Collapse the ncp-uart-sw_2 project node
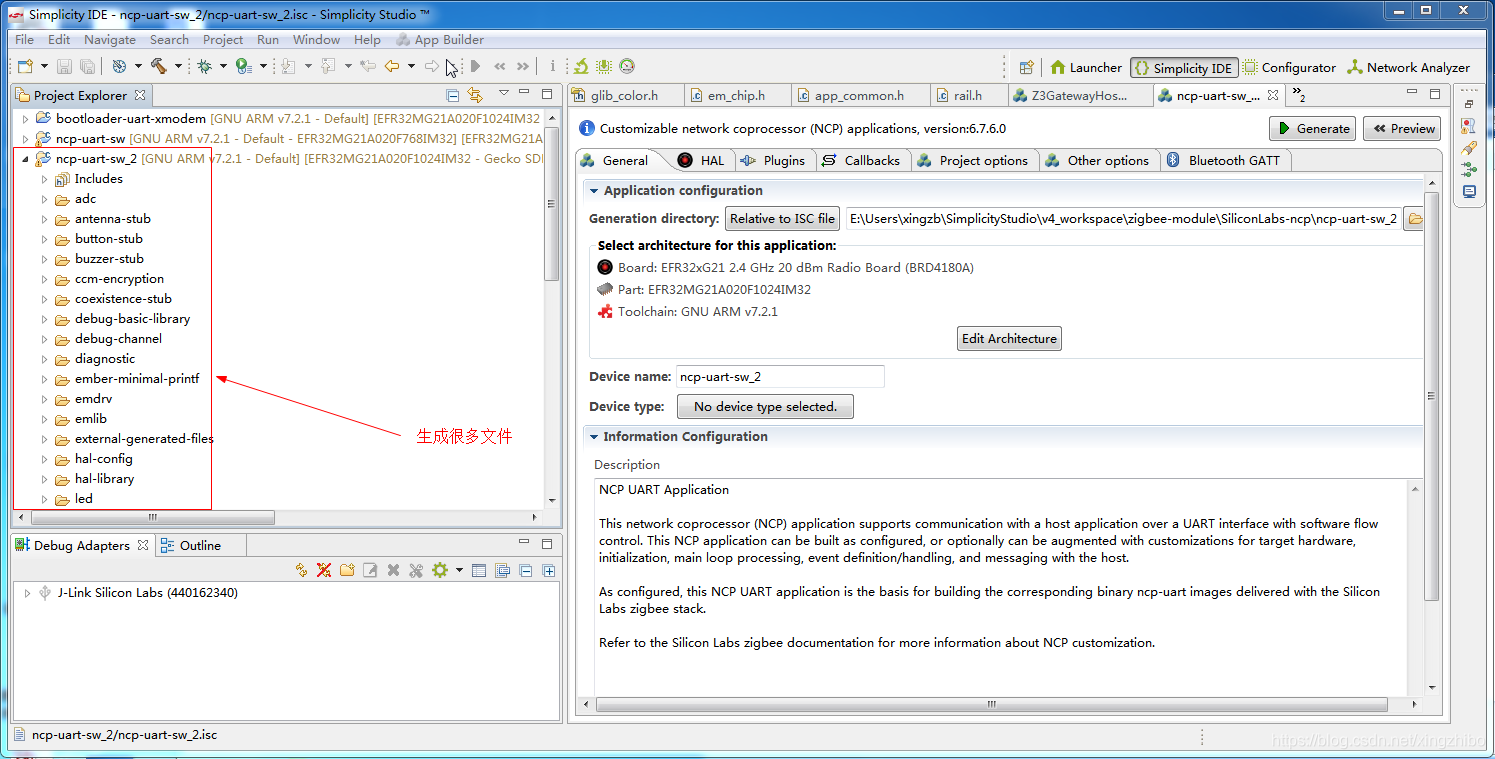The height and width of the screenshot is (759, 1495). pyautogui.click(x=25, y=158)
